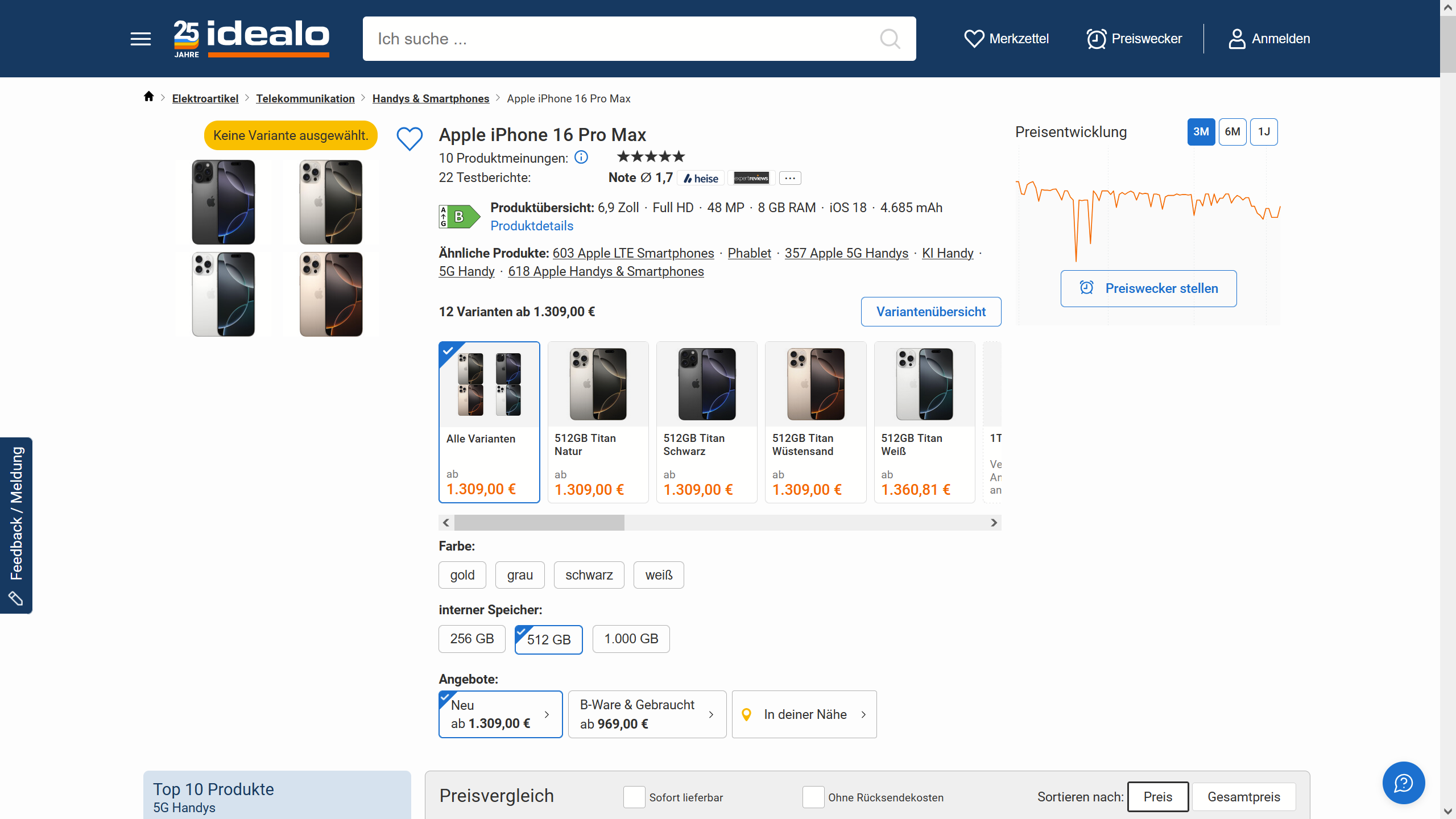Screen dimensions: 1456x819
Task: Open heise test report logo
Action: (701, 178)
